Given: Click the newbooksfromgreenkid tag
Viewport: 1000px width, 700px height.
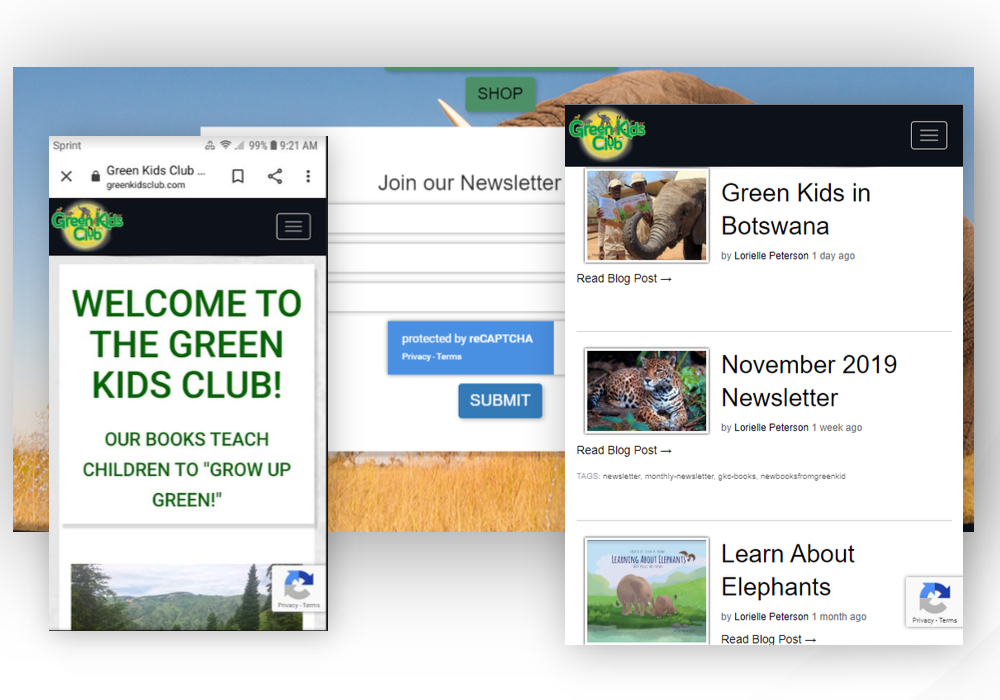Looking at the screenshot, I should 802,476.
